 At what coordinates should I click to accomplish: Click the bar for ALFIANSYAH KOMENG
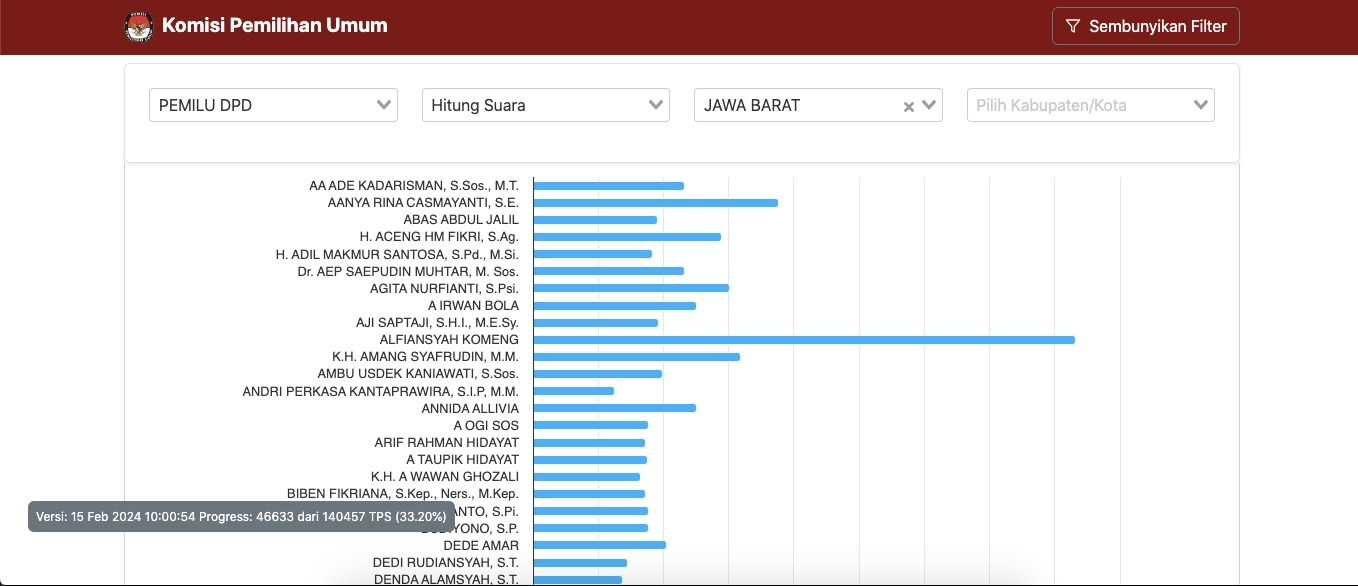(x=804, y=340)
